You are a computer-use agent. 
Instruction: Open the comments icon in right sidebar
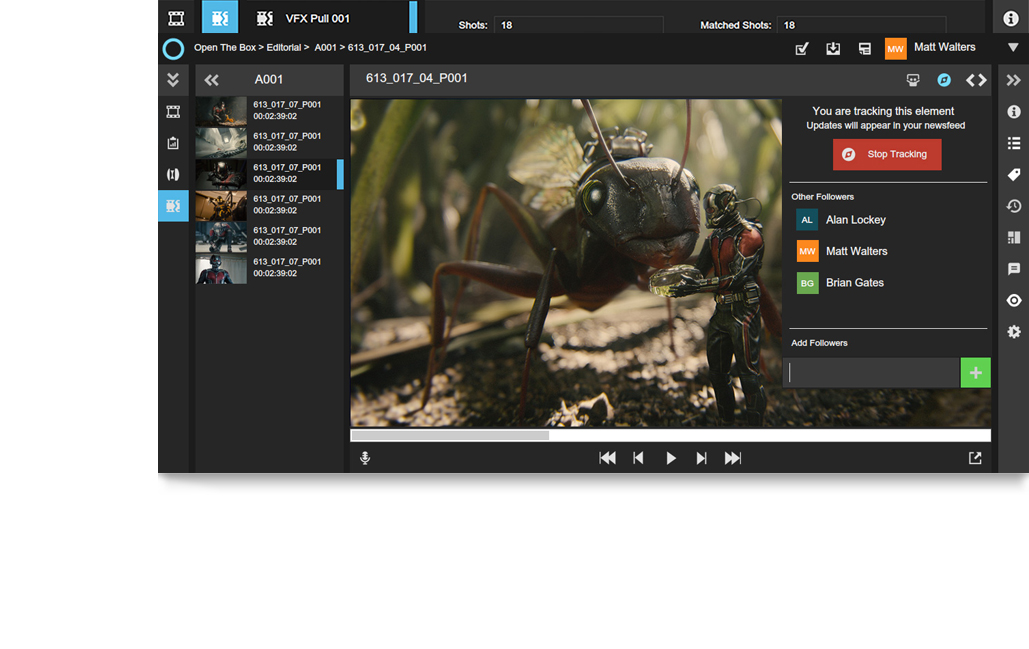pyautogui.click(x=1014, y=269)
